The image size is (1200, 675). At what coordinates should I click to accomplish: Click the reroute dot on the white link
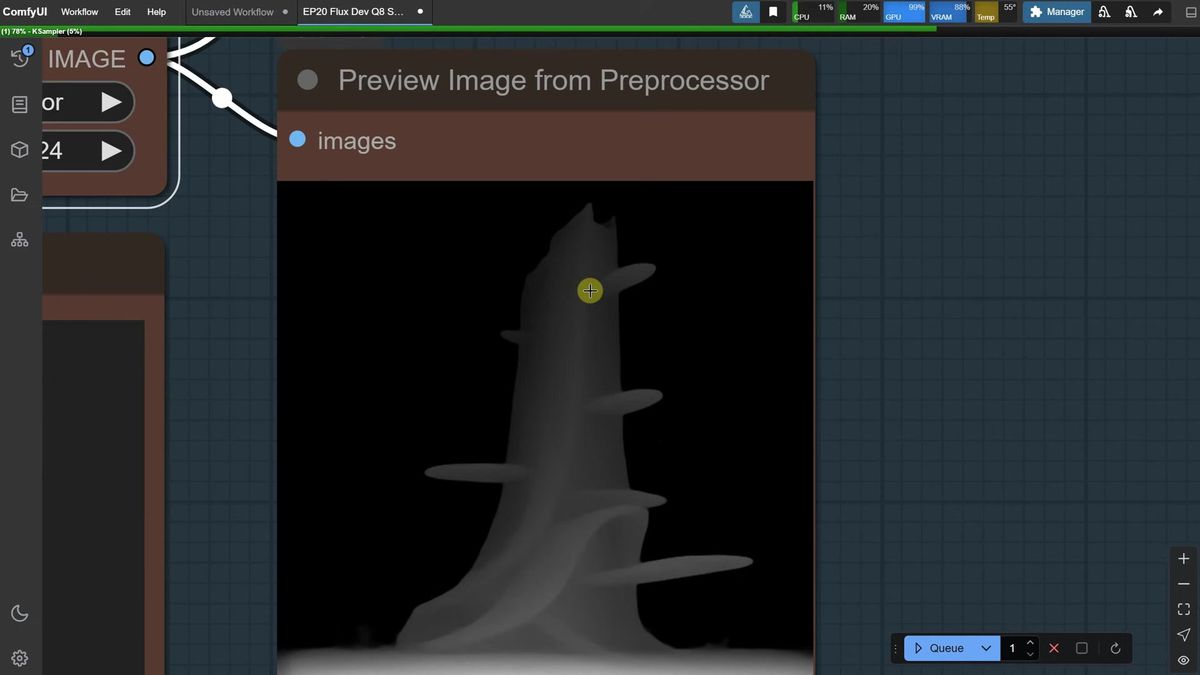(222, 98)
